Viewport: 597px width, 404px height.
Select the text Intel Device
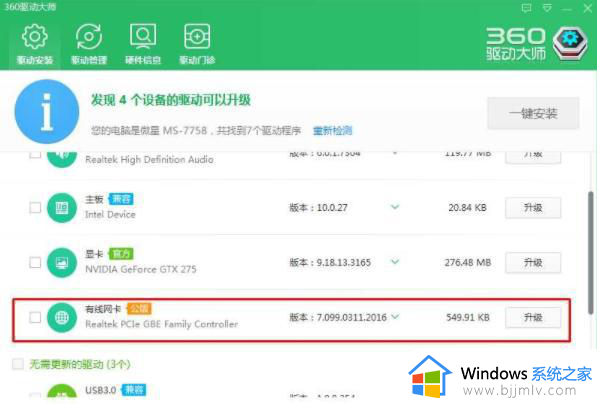tap(110, 214)
